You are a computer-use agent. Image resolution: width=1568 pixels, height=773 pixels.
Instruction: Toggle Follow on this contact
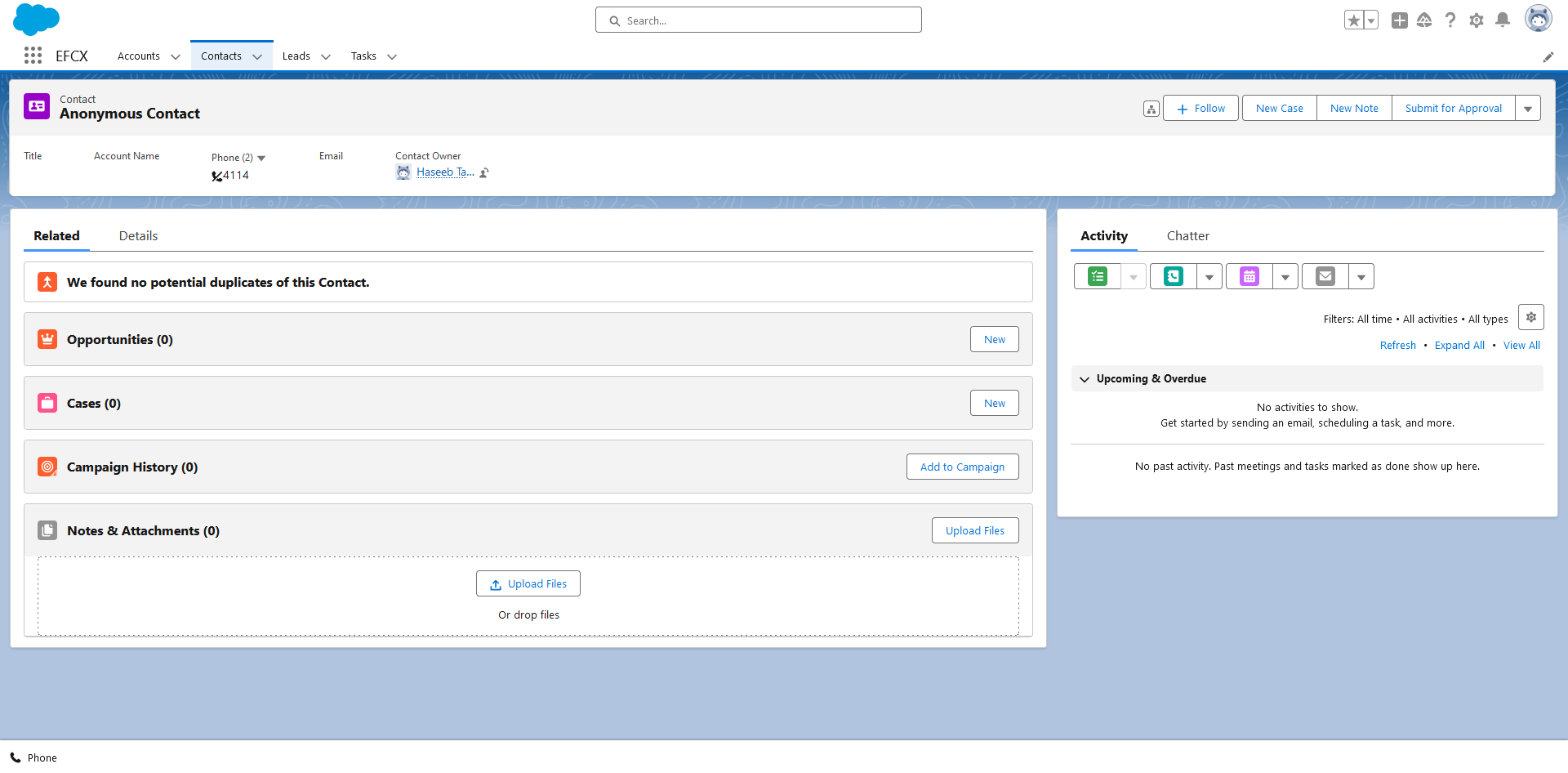click(x=1200, y=109)
